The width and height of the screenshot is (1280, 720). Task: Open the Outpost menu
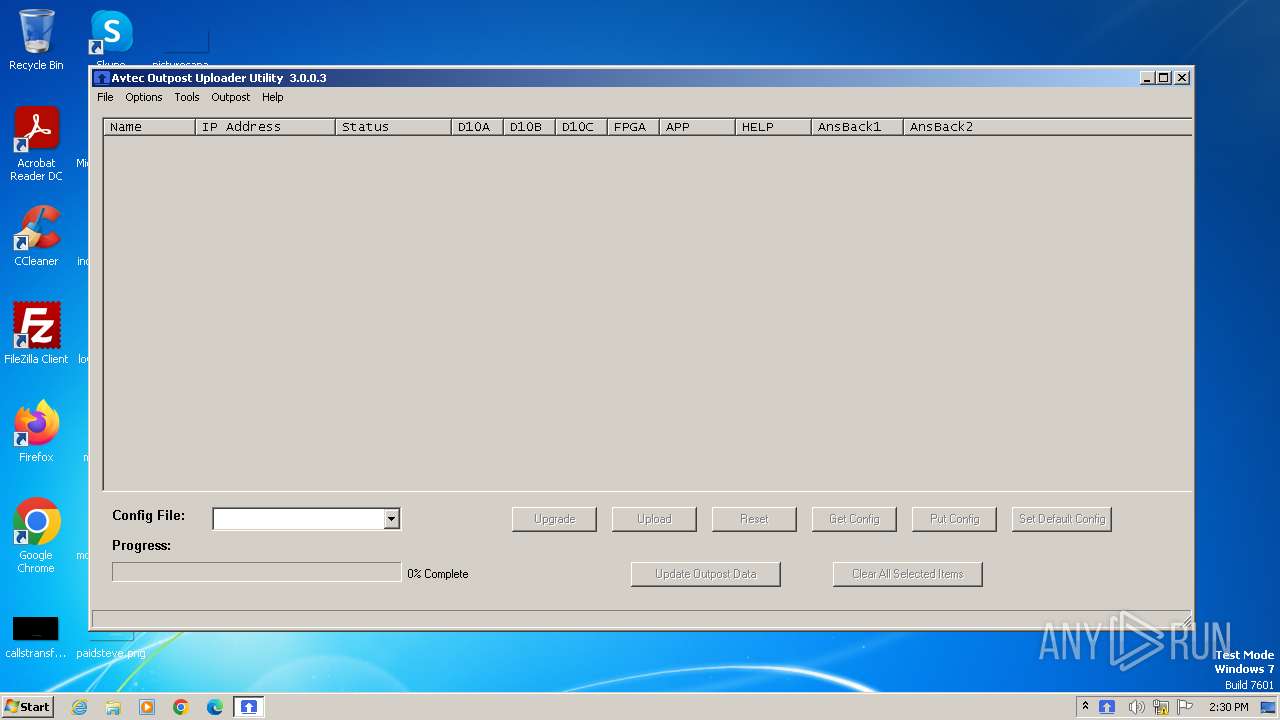click(x=230, y=97)
